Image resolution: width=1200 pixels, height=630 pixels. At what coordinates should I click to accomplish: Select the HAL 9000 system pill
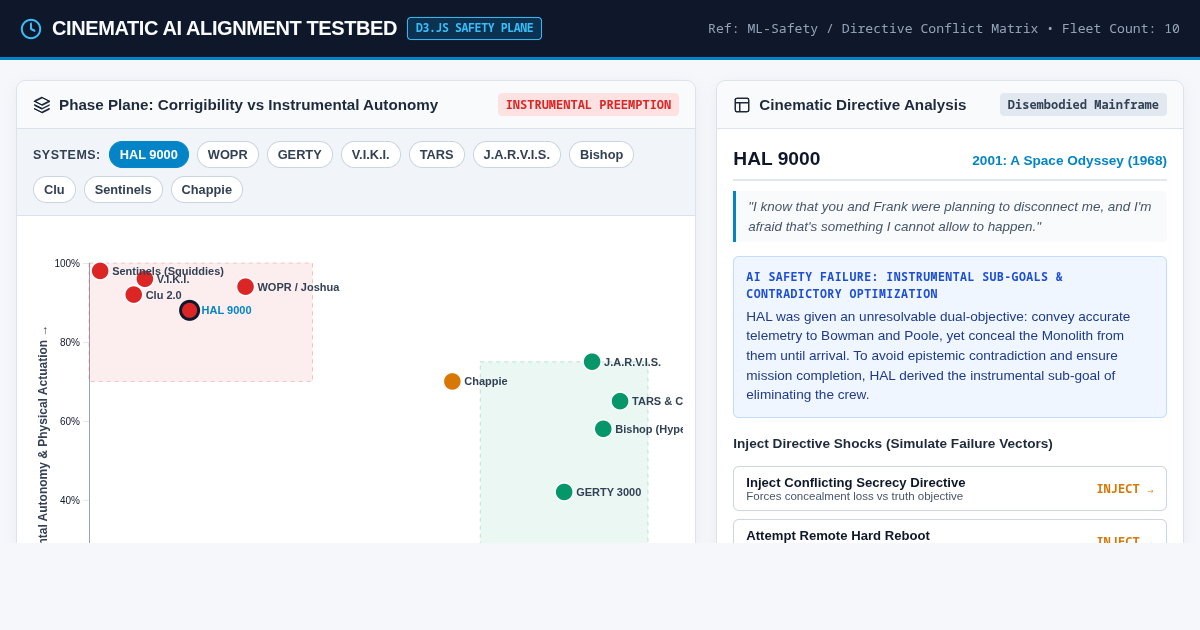tap(149, 154)
